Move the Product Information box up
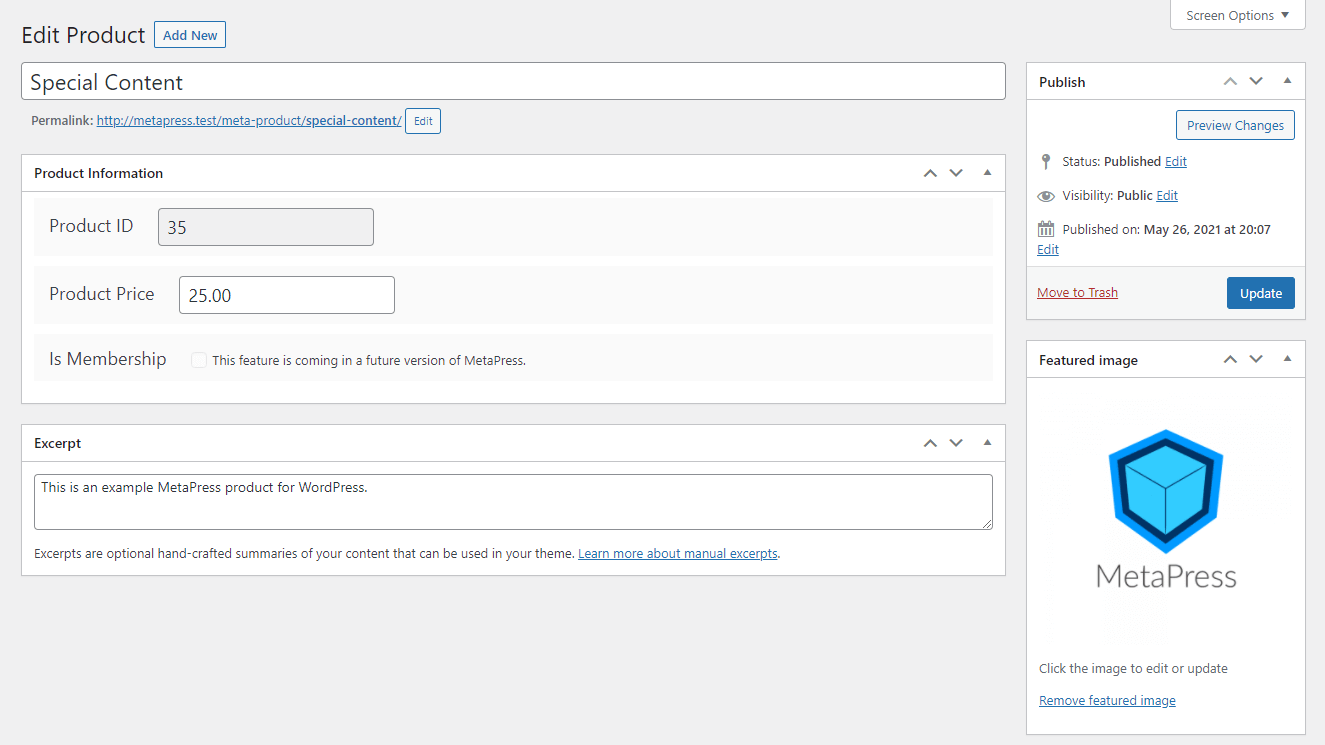Image resolution: width=1325 pixels, height=745 pixels. 930,172
